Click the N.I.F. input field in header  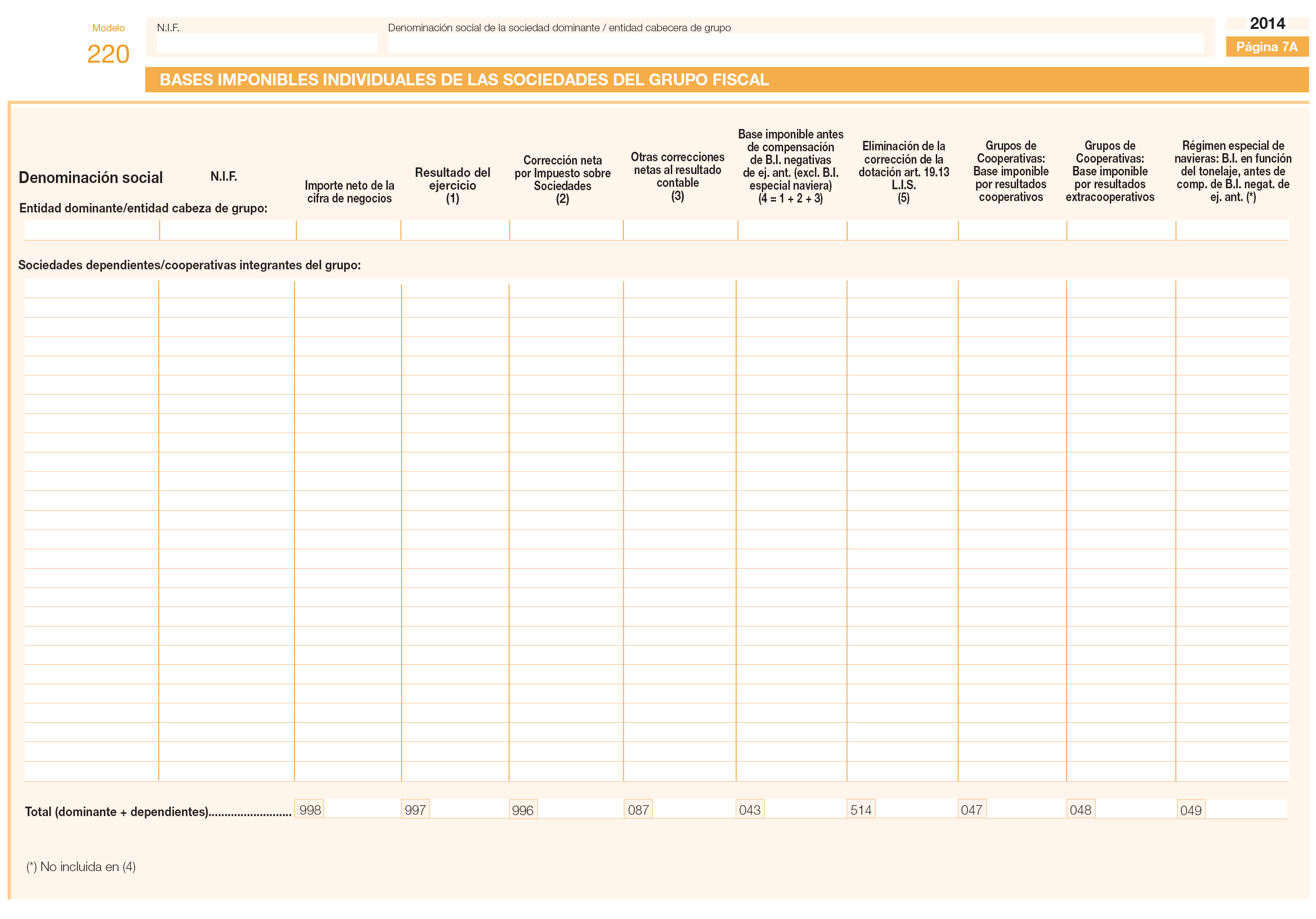click(266, 43)
